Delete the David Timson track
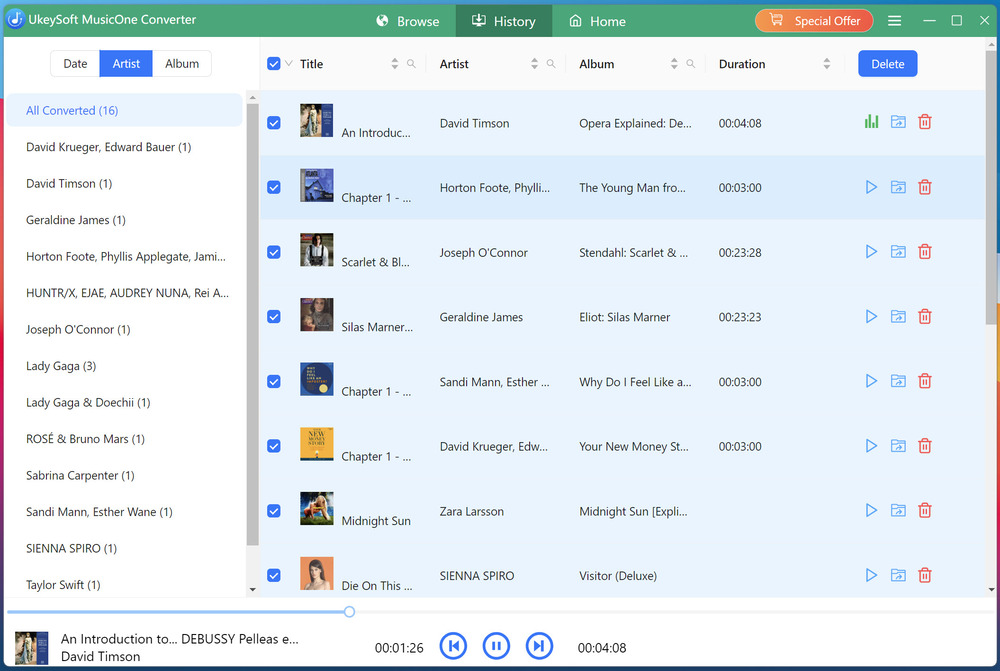Image resolution: width=1000 pixels, height=671 pixels. [925, 122]
